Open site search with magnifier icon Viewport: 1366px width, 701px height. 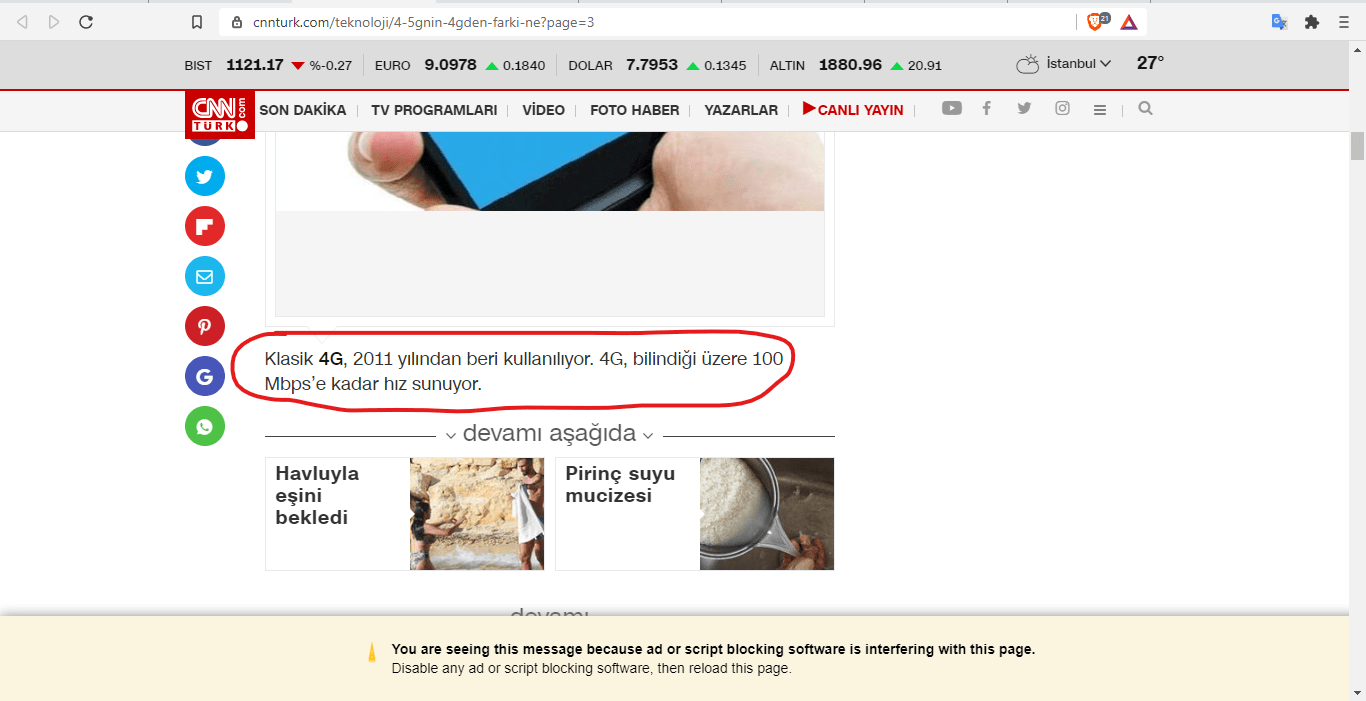1145,108
